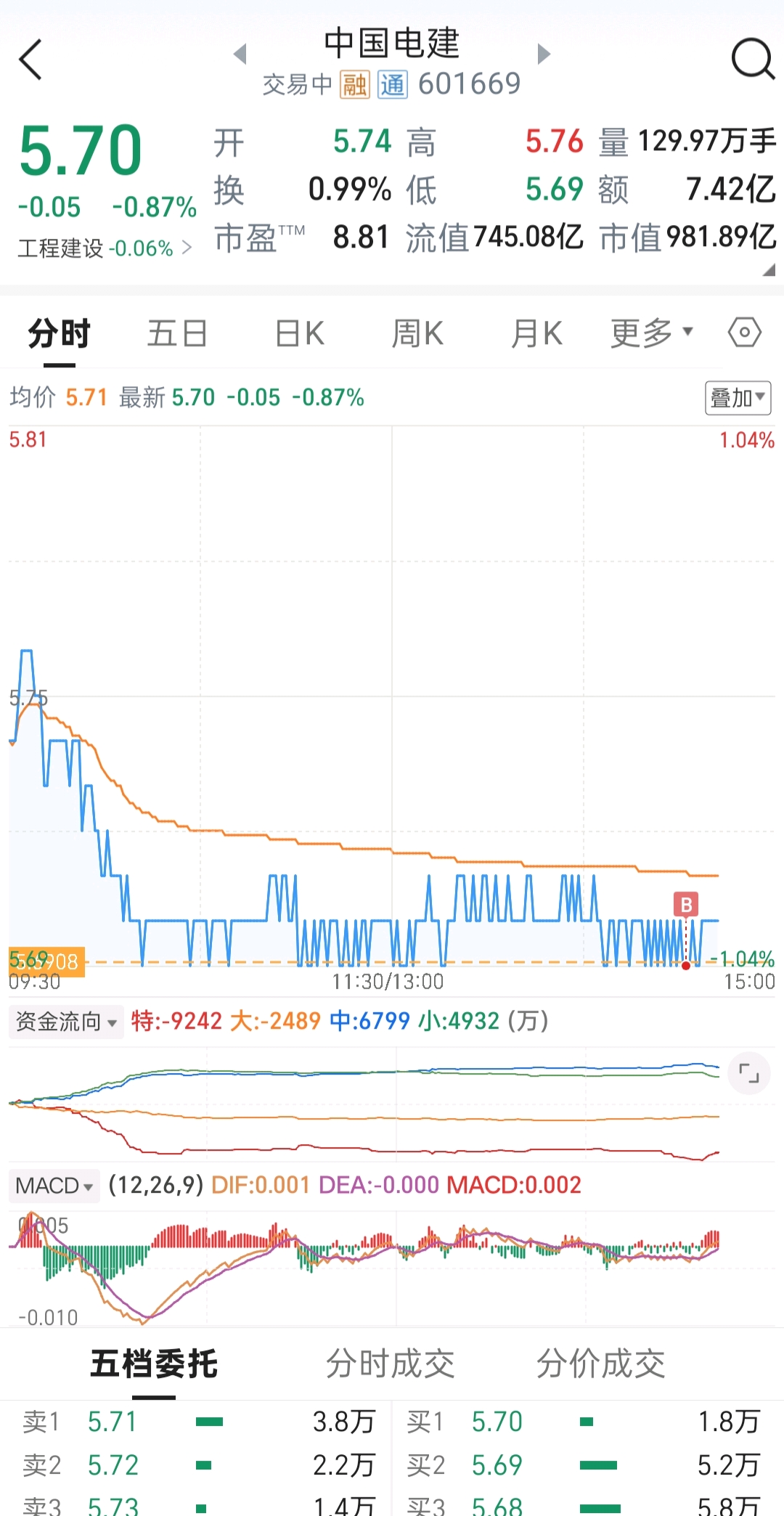Viewport: 784px width, 1516px height.
Task: Tap the 交易中 trading status label
Action: [x=297, y=85]
